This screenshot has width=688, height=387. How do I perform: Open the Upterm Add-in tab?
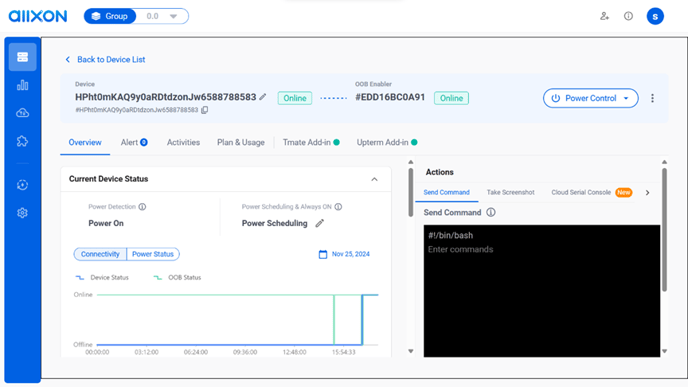pyautogui.click(x=387, y=143)
